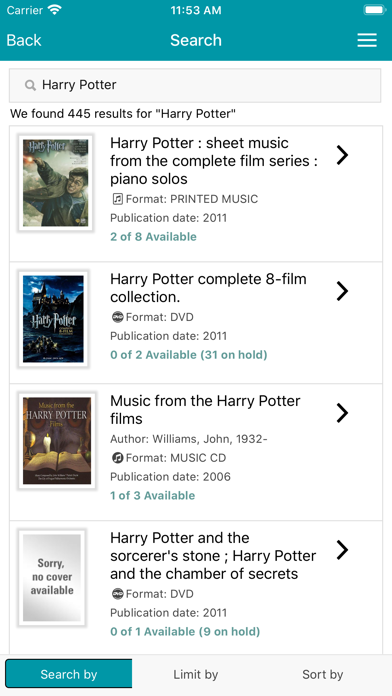This screenshot has width=392, height=696.
Task: Open the Sort by tab
Action: tap(323, 675)
